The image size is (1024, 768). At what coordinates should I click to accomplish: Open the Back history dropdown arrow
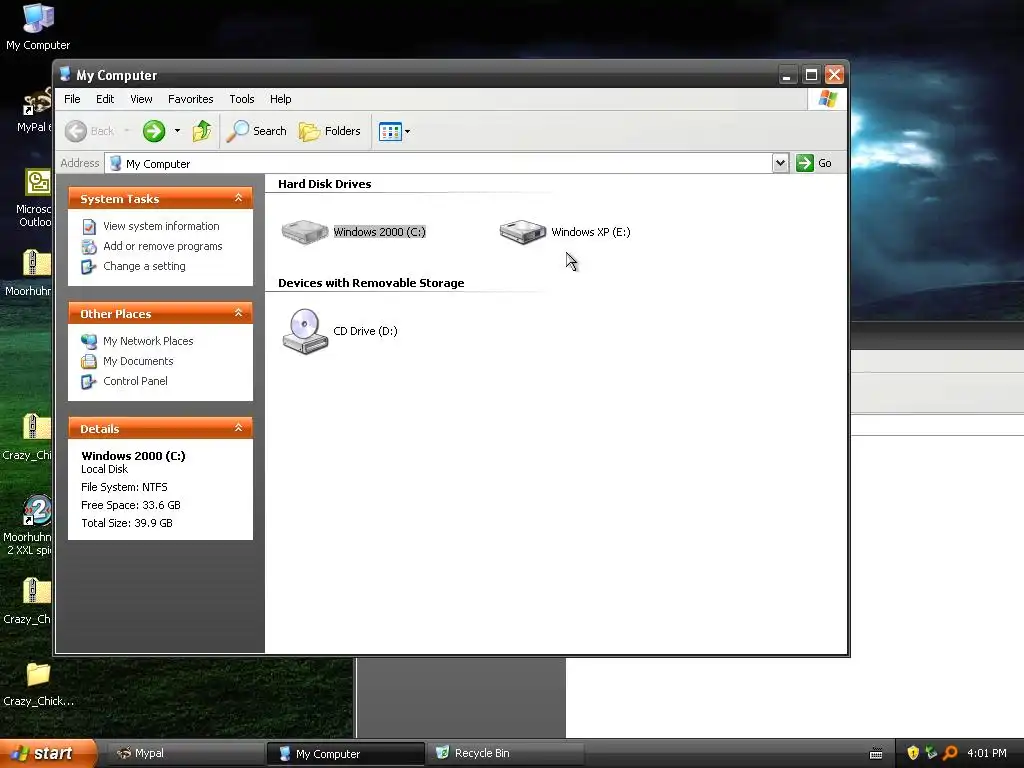pyautogui.click(x=127, y=131)
